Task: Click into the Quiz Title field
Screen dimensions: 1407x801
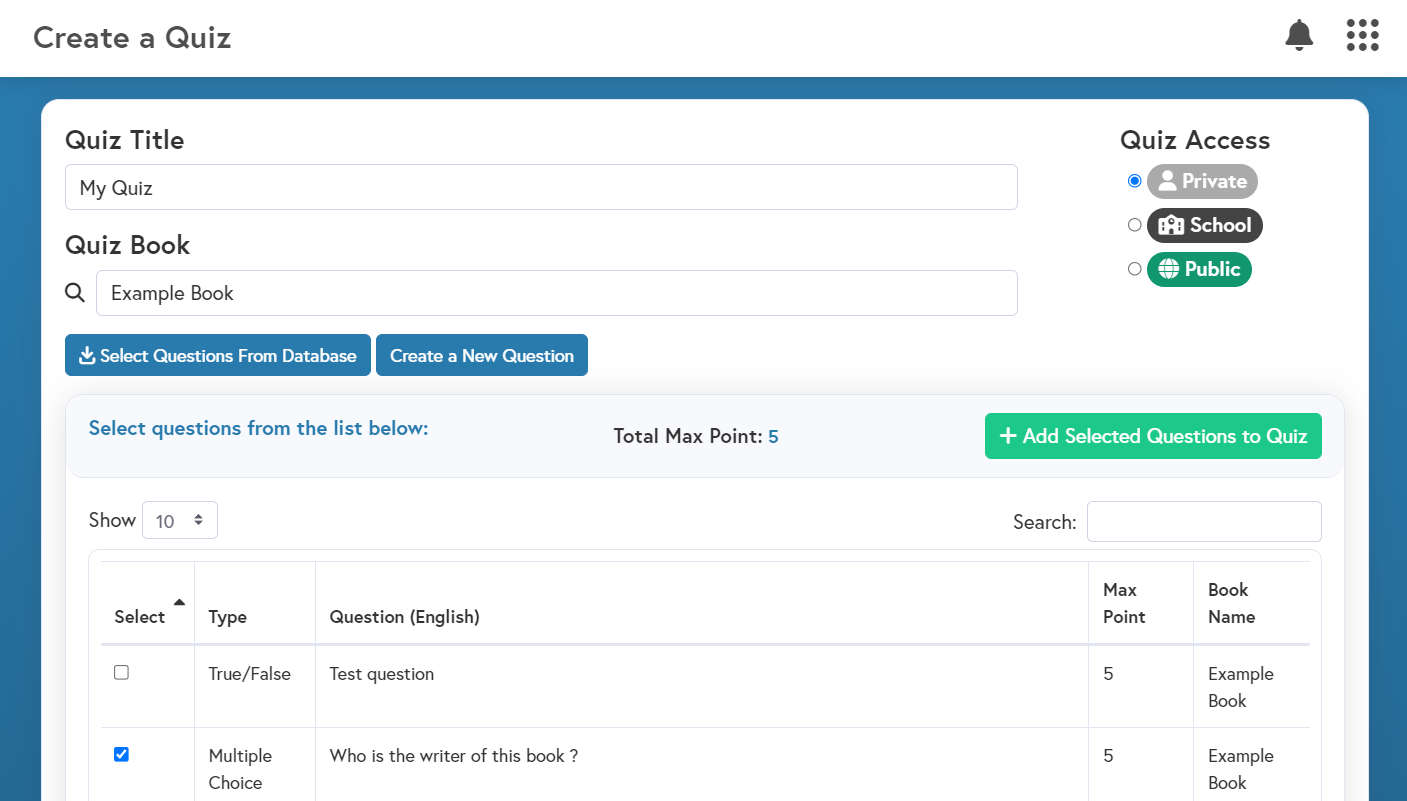Action: click(x=540, y=188)
